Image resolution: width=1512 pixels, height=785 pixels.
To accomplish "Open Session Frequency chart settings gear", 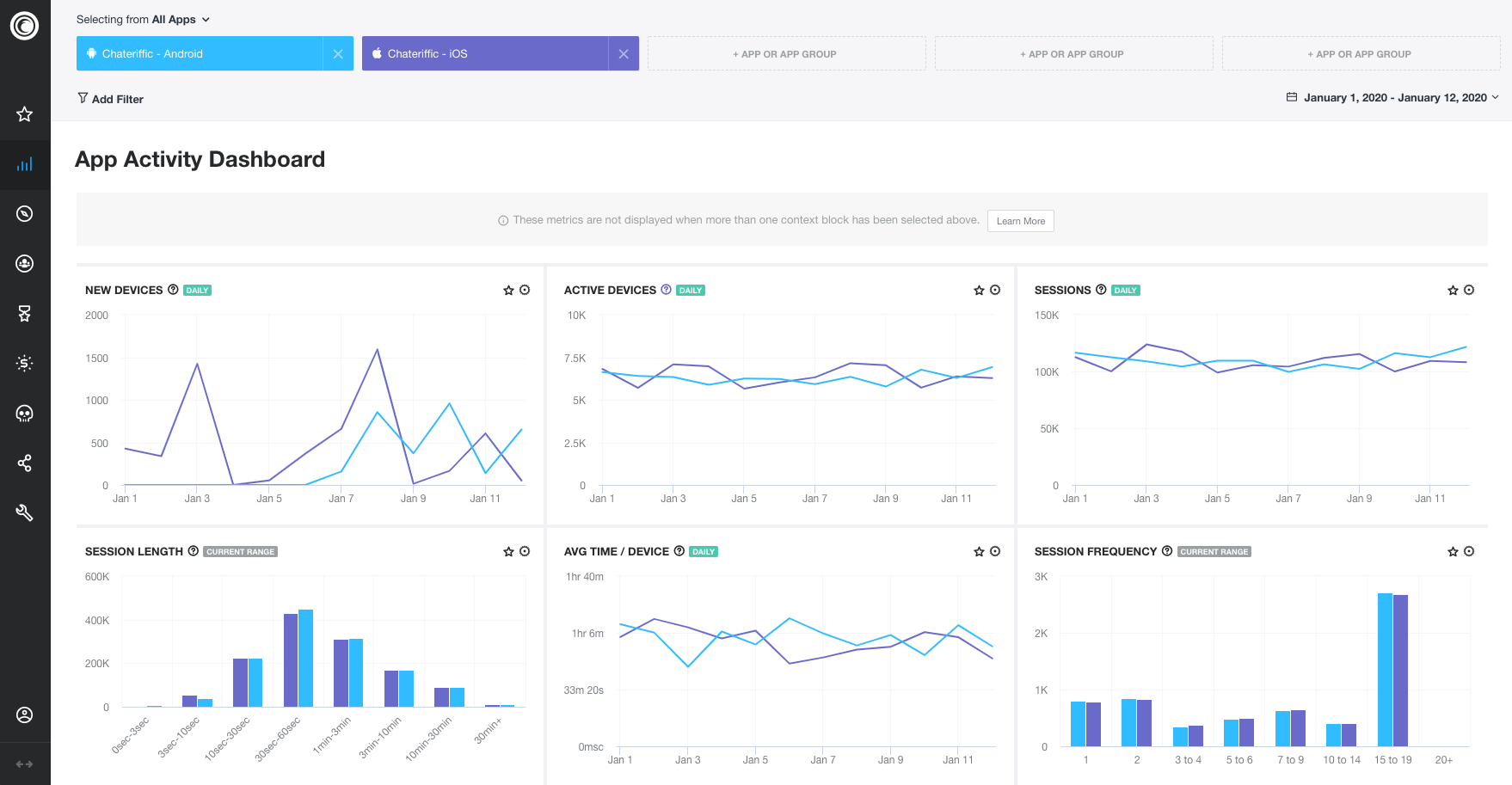I will 1469,552.
